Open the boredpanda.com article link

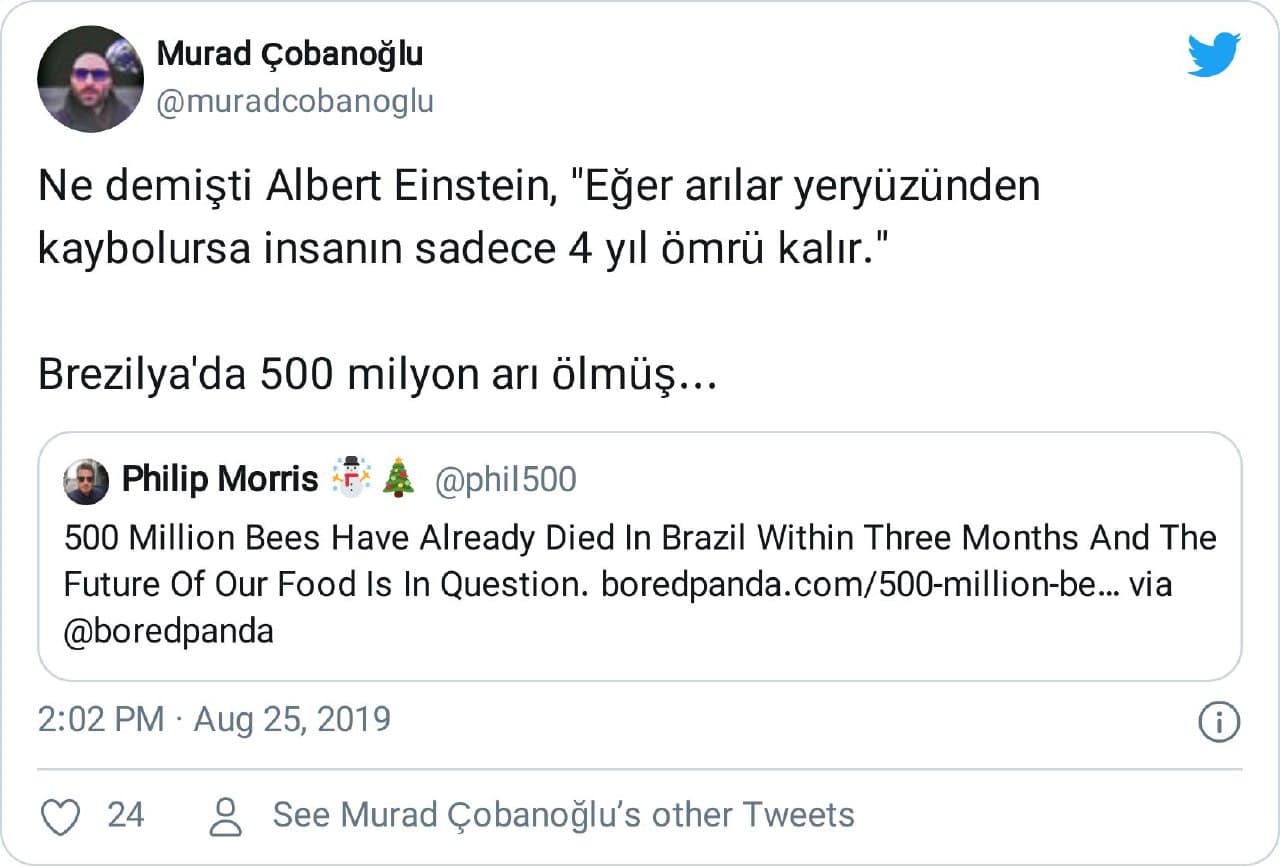click(x=859, y=585)
